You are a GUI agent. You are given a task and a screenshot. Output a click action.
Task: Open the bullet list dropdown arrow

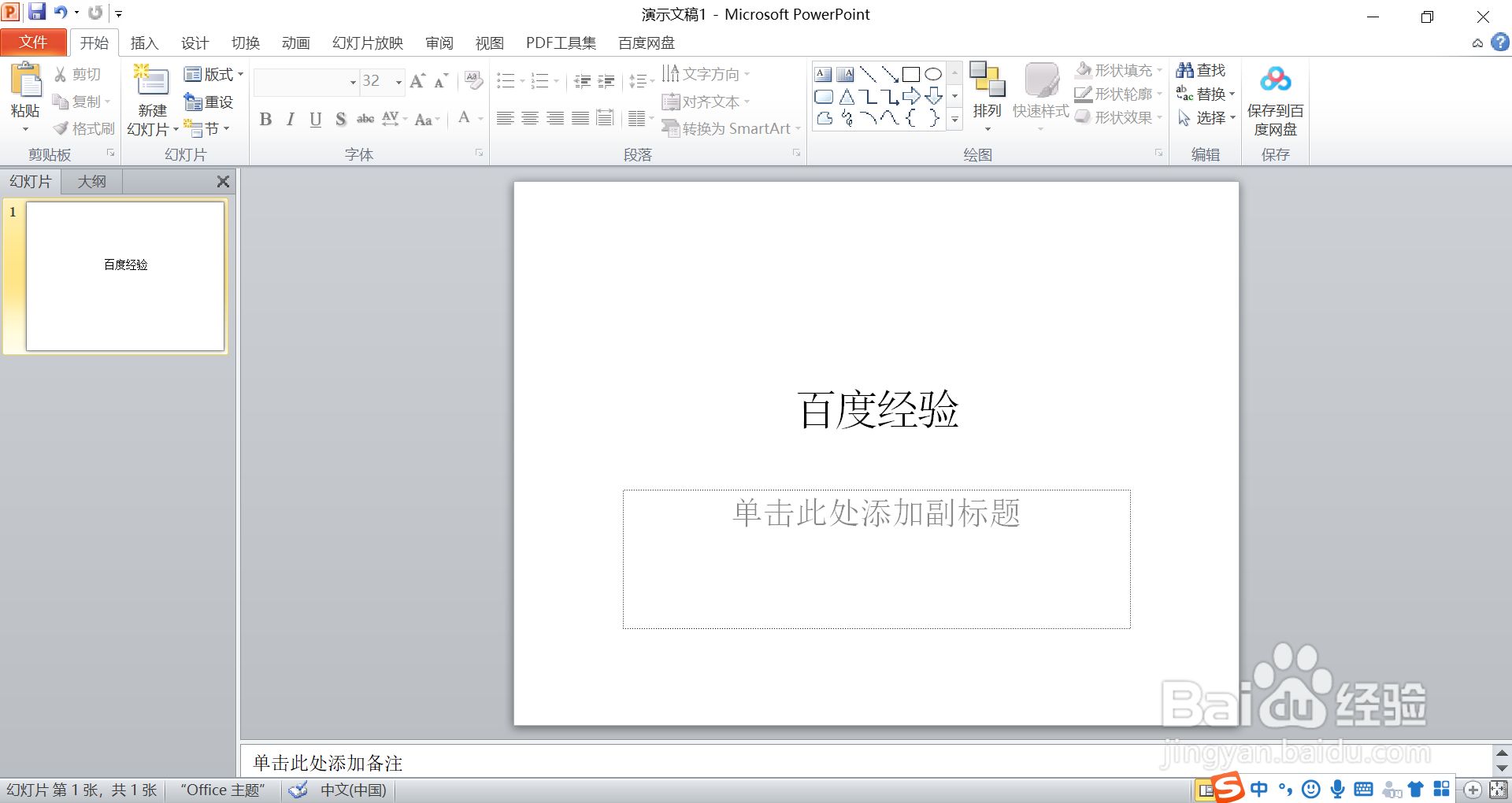tap(521, 81)
